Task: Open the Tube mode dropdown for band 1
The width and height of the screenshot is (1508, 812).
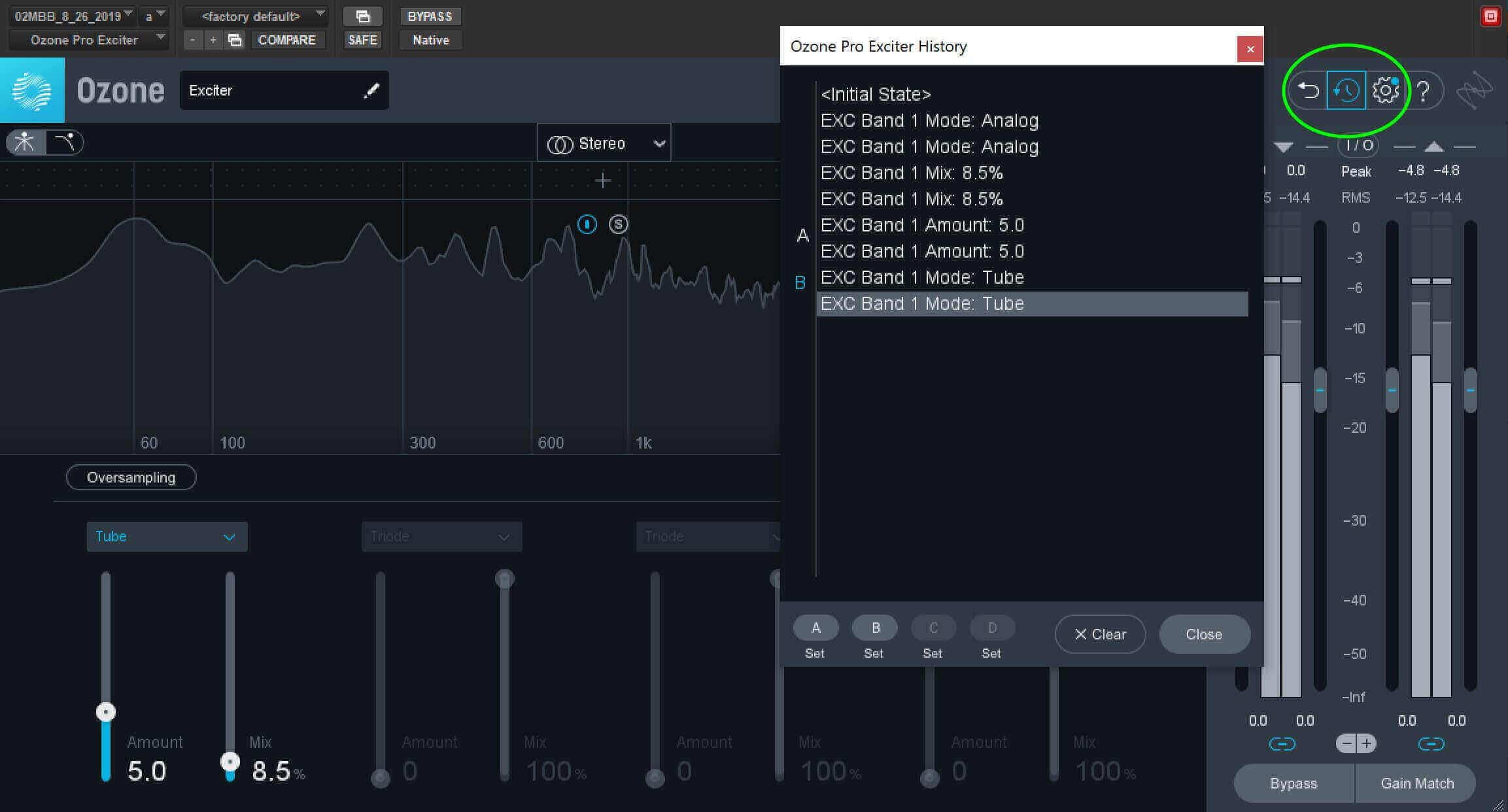Action: pos(167,537)
